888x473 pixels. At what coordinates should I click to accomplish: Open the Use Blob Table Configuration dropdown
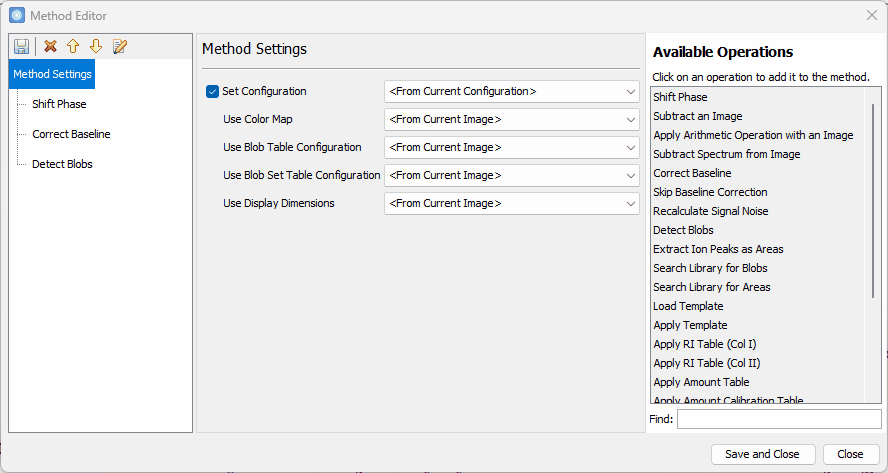point(511,148)
